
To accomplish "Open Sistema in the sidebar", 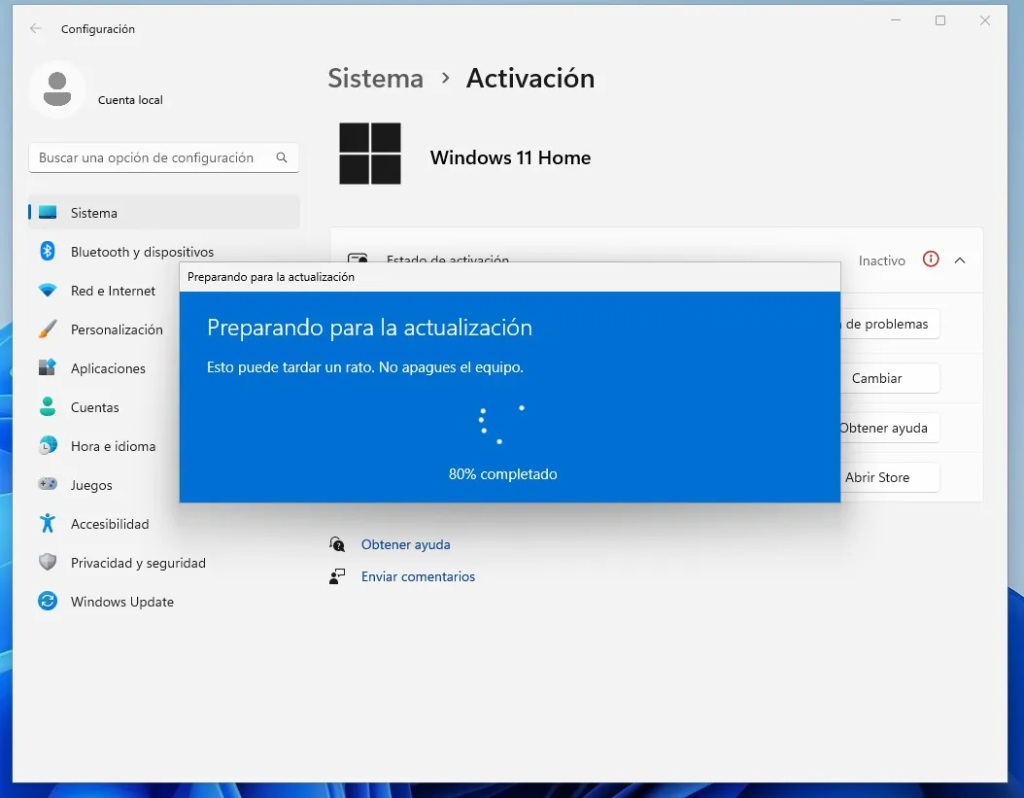I will point(164,212).
